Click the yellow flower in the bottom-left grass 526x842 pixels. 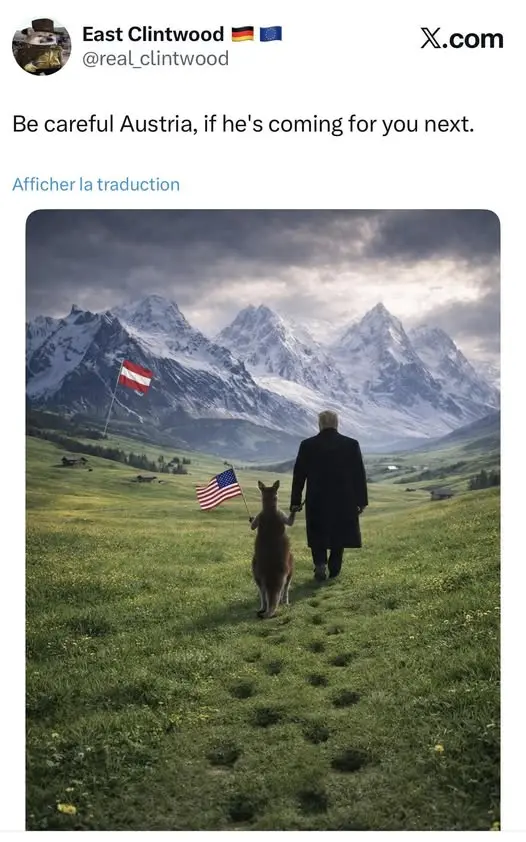(x=67, y=808)
